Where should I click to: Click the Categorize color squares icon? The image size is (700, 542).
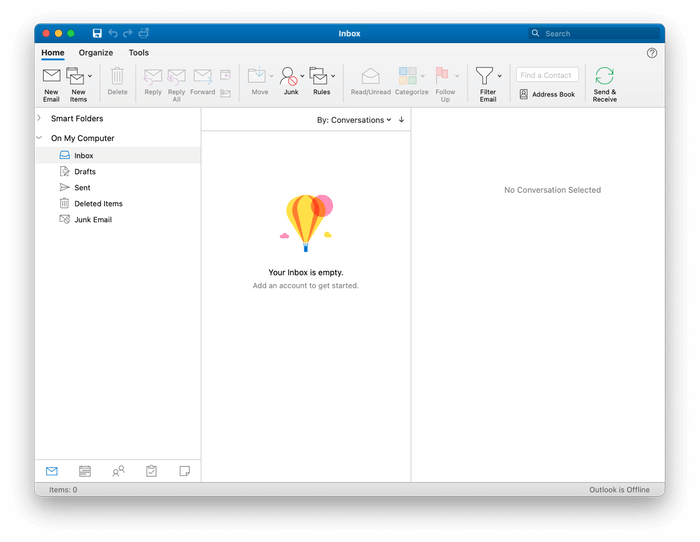point(408,76)
